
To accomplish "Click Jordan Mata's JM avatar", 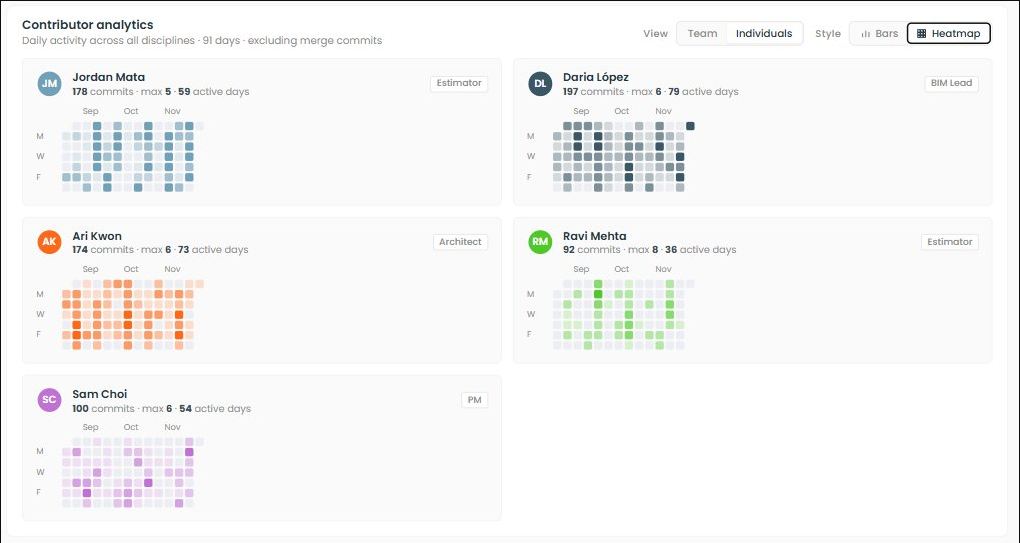I will pos(49,84).
